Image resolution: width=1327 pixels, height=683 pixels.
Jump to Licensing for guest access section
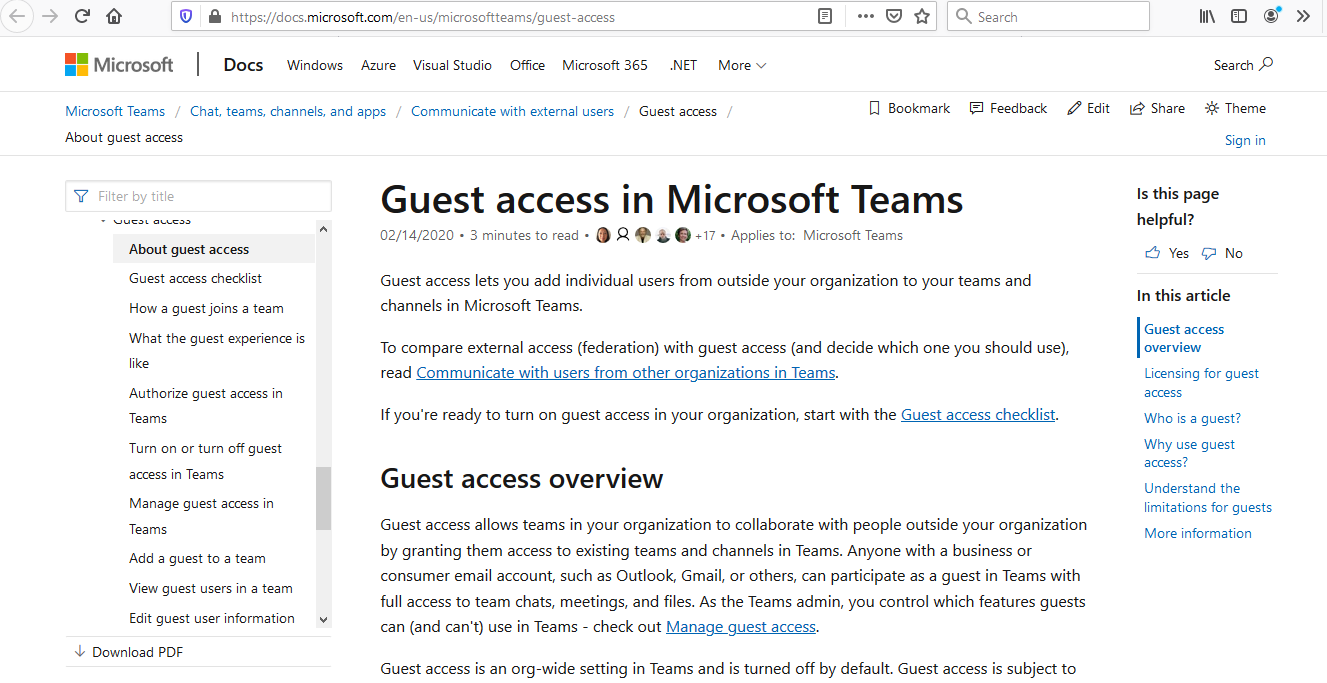coord(1202,383)
